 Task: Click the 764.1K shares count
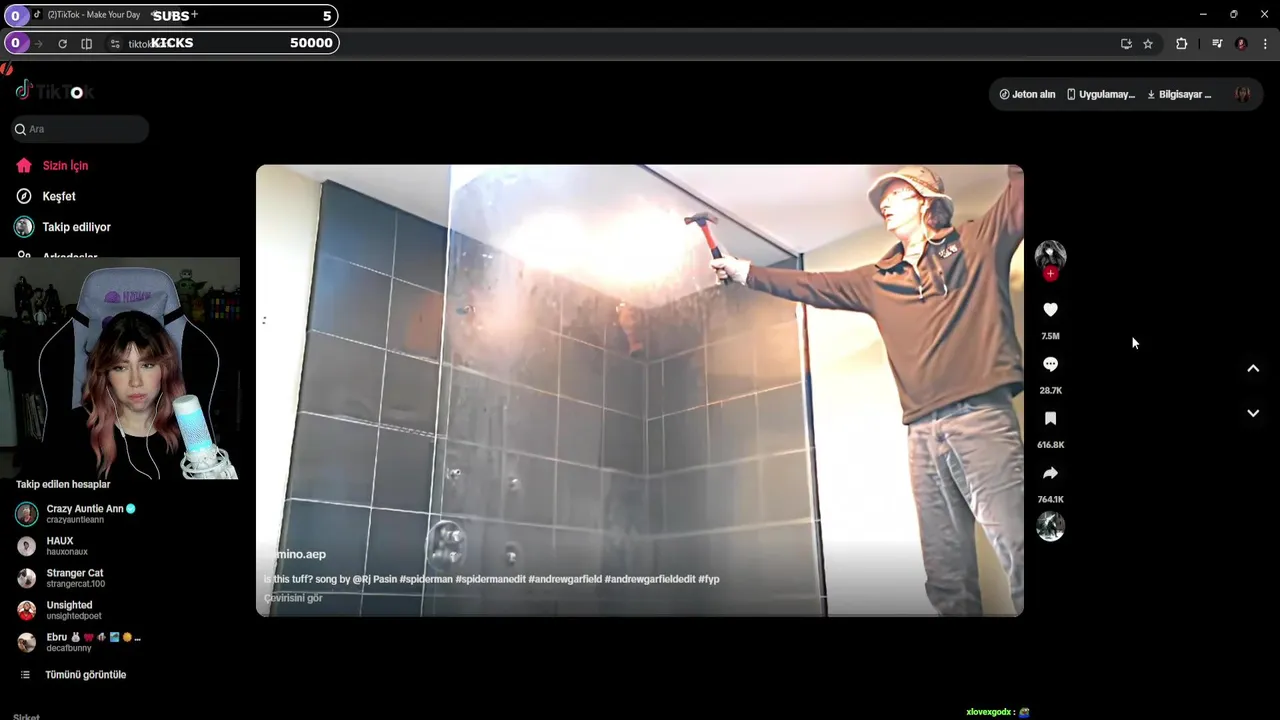[1050, 499]
